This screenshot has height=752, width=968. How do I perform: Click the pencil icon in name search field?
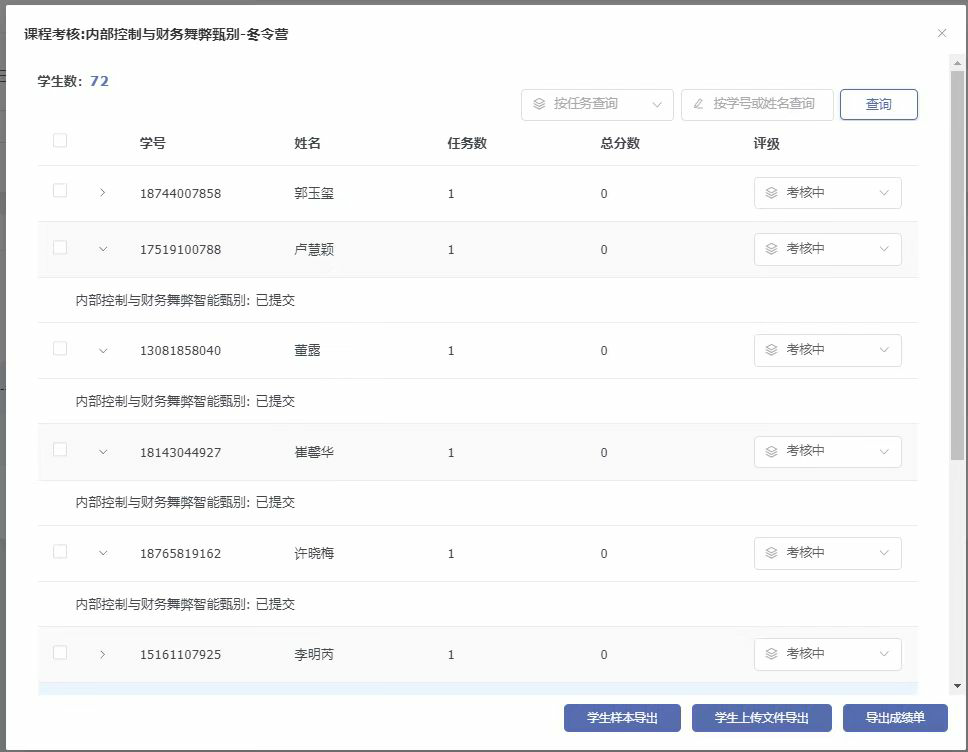coord(698,104)
